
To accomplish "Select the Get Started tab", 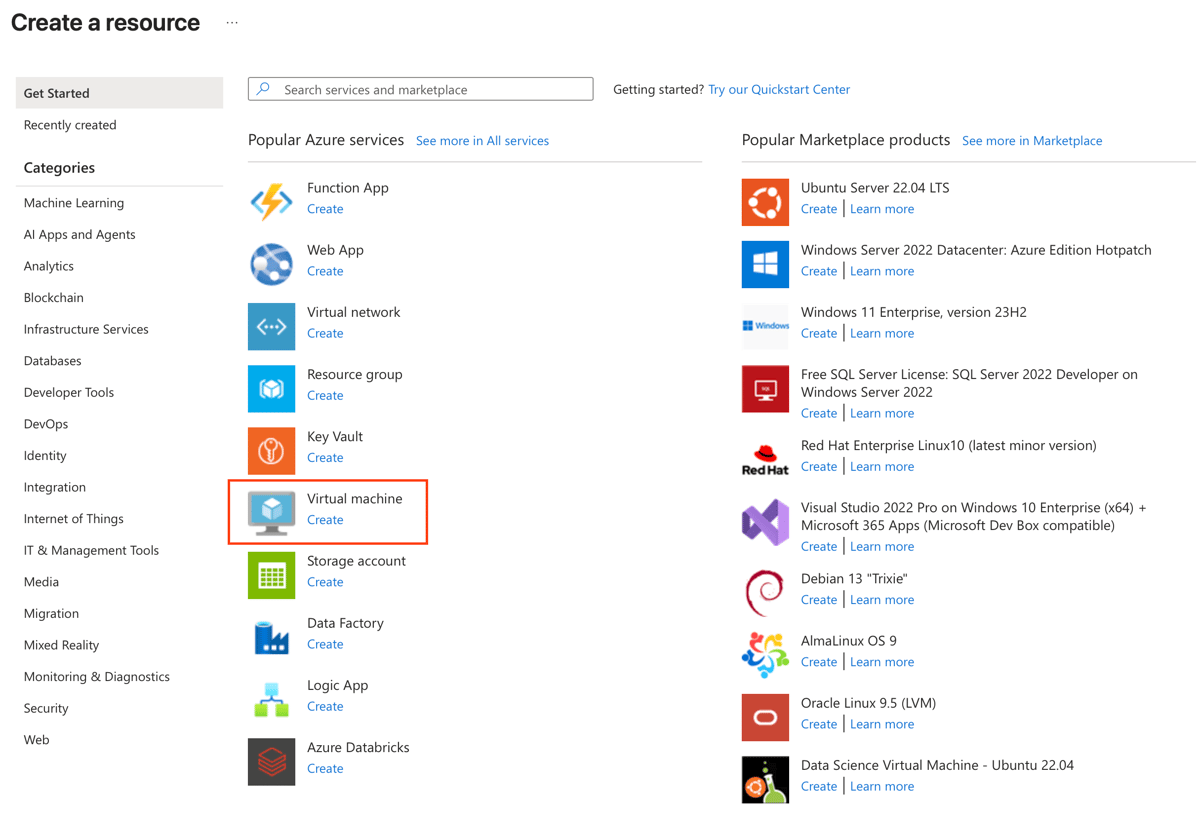I will pyautogui.click(x=119, y=93).
